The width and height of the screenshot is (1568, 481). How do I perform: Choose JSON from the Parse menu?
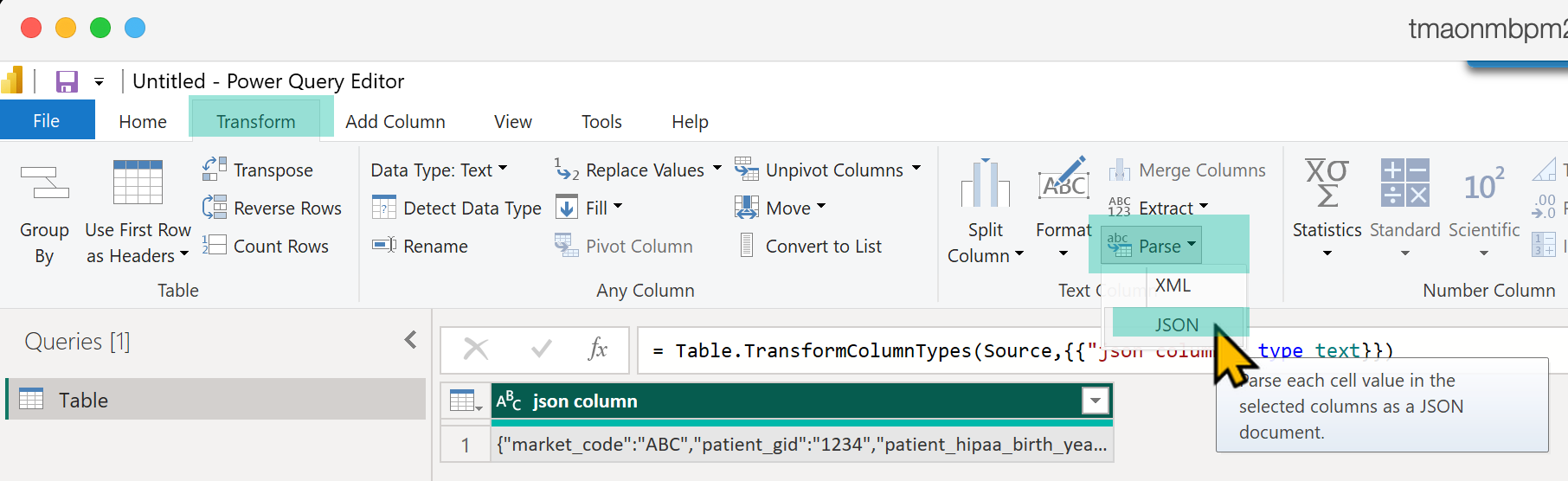1177,324
